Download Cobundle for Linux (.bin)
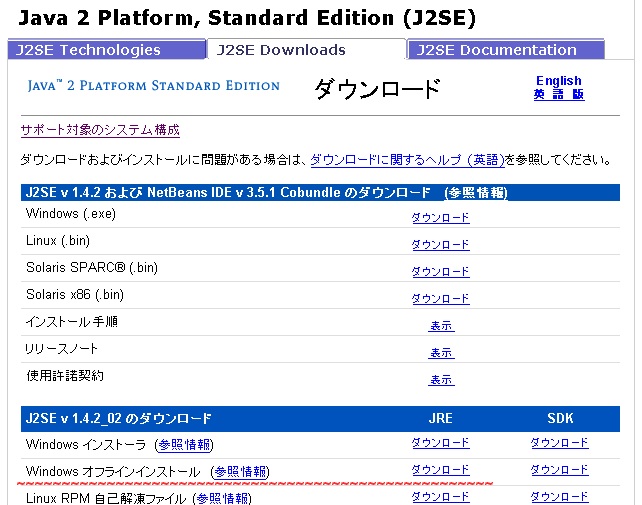642x505 pixels. point(441,245)
